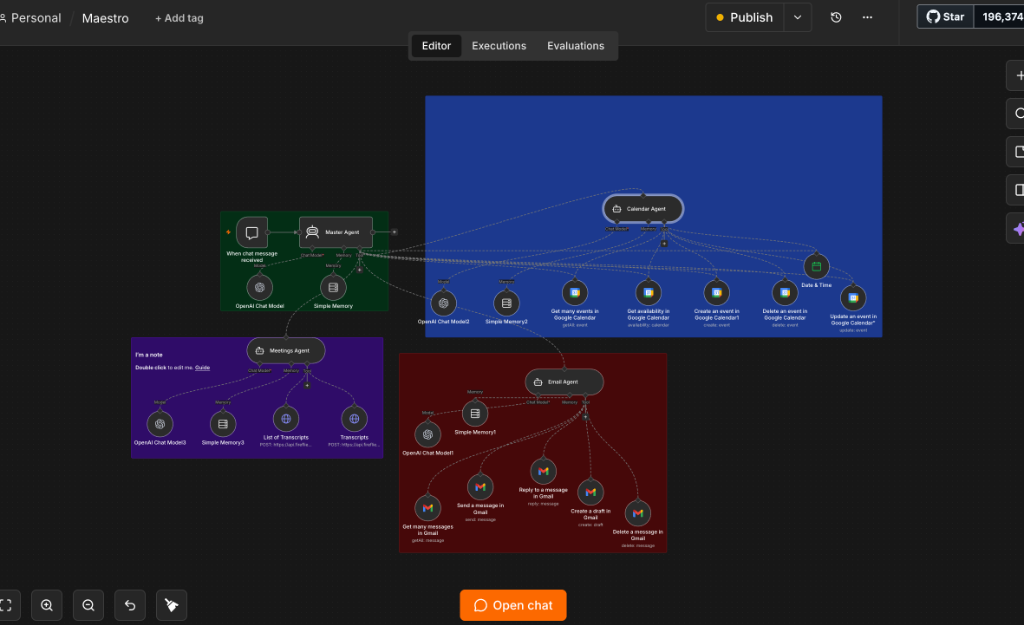Image resolution: width=1024 pixels, height=625 pixels.
Task: Add a tag to the workflow
Action: coord(179,18)
